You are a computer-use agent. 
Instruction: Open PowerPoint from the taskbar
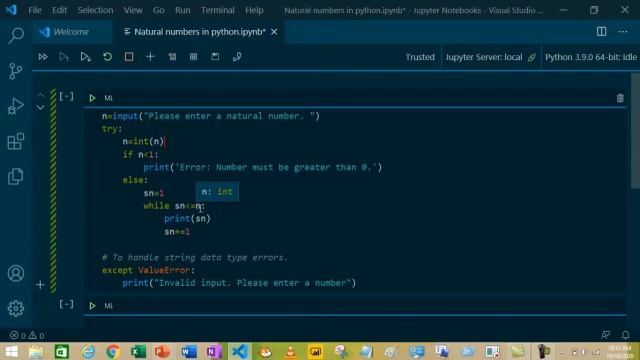click(x=163, y=351)
